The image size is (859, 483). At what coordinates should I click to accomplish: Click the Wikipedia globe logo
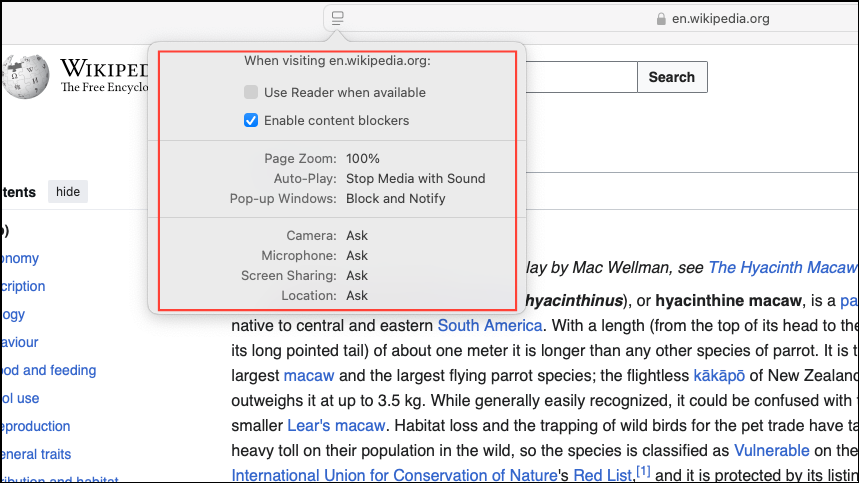(26, 76)
